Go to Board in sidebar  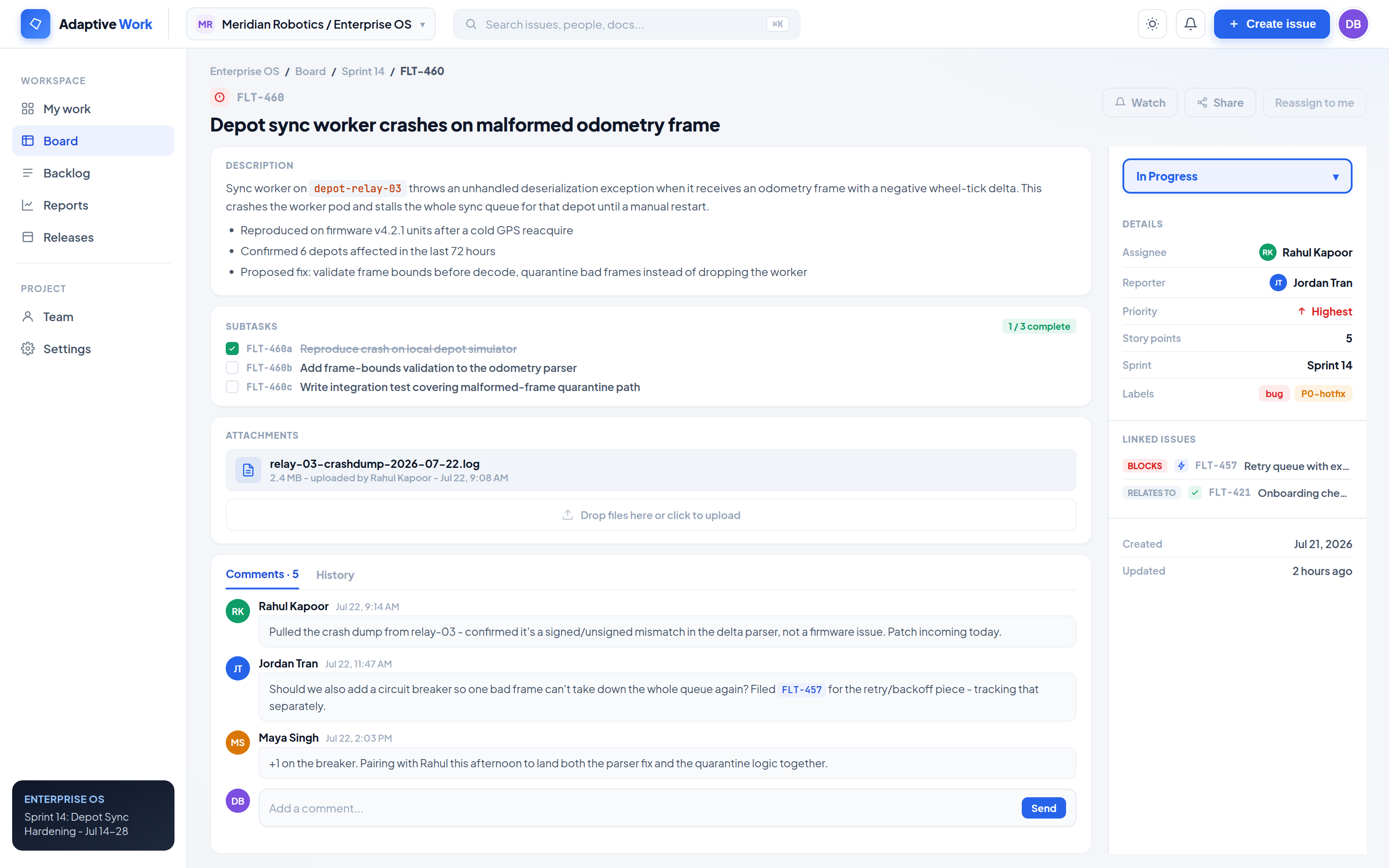pos(93,141)
